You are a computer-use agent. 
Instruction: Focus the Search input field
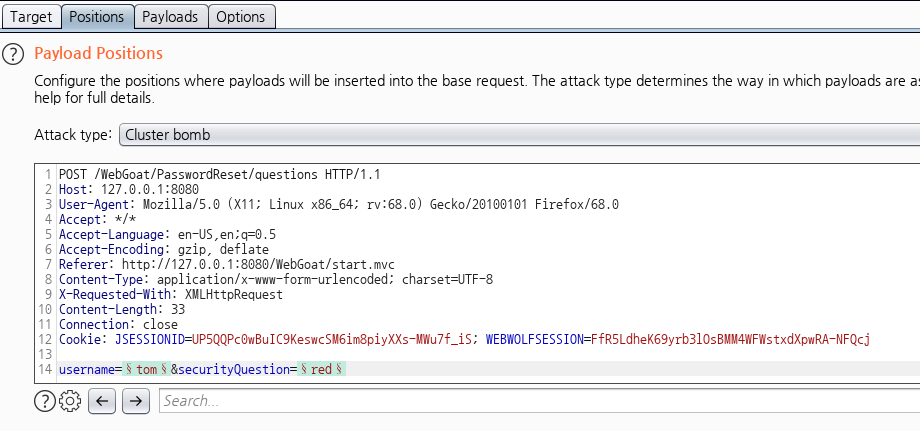538,401
